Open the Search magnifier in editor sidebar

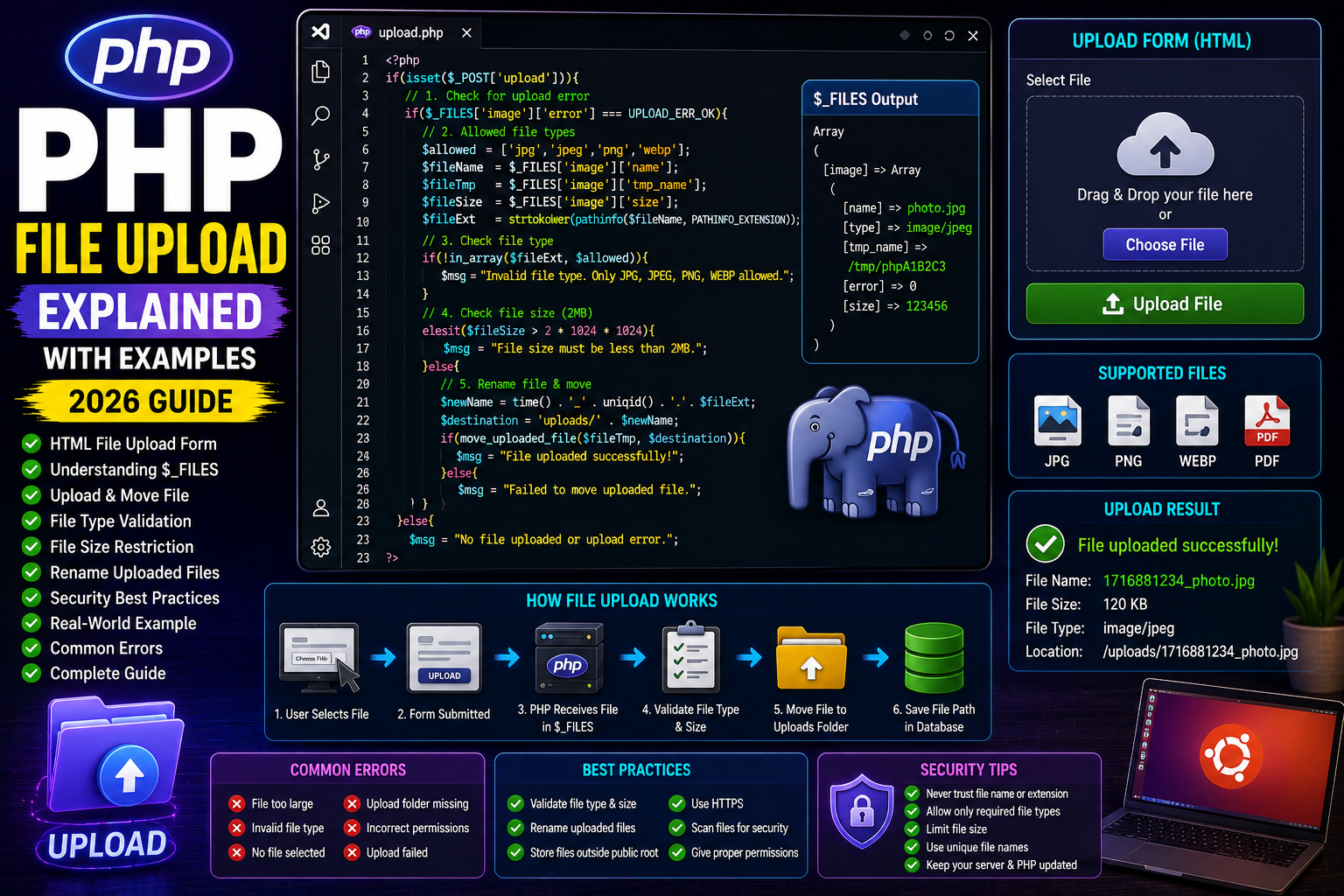tap(321, 115)
